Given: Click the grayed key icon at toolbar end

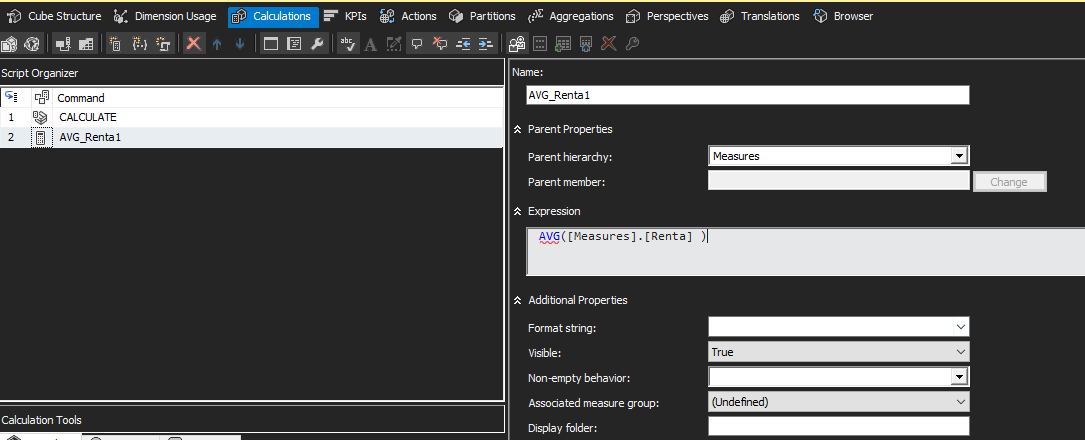Looking at the screenshot, I should tap(632, 44).
